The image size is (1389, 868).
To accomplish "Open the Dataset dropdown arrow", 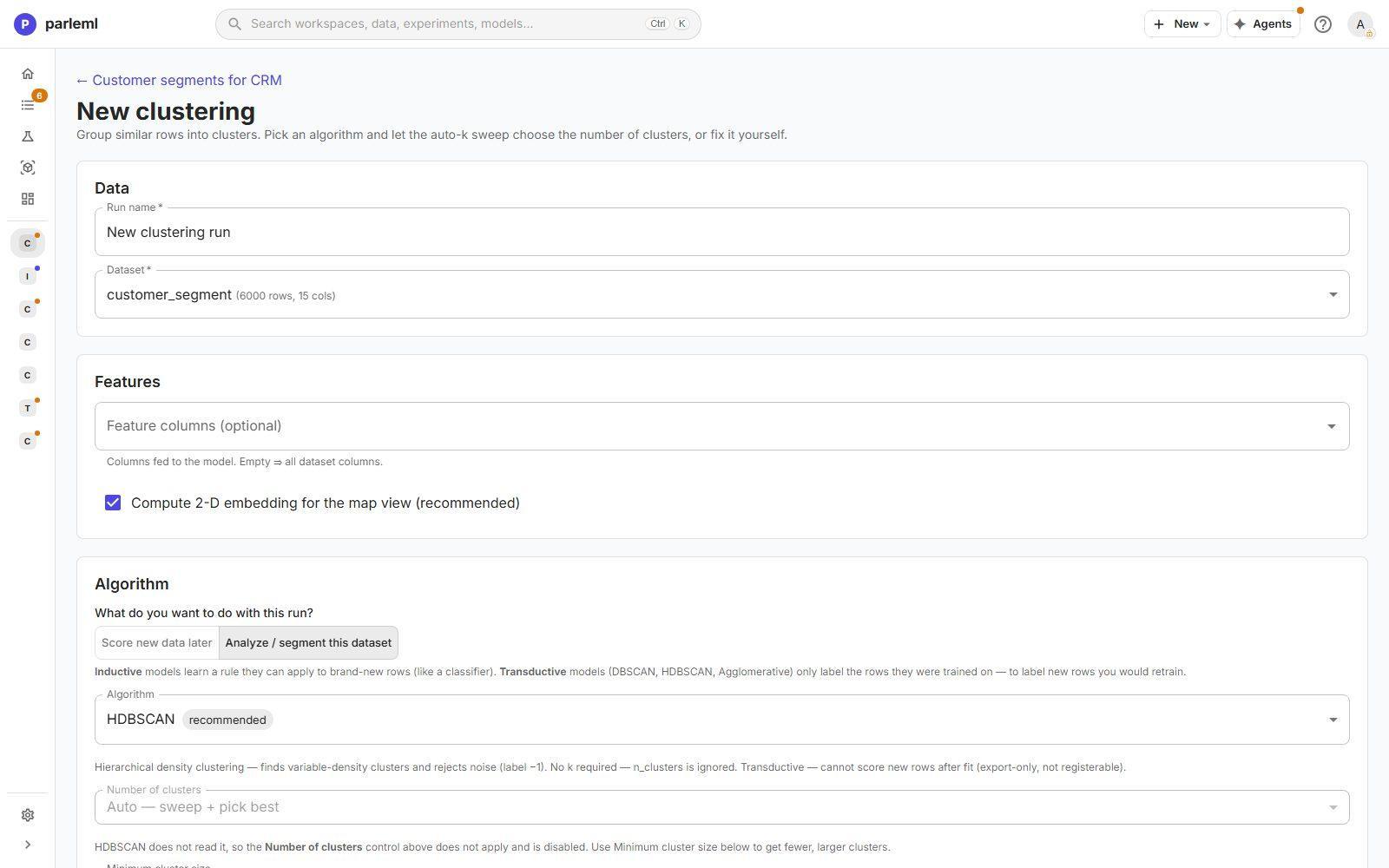I will 1333,294.
